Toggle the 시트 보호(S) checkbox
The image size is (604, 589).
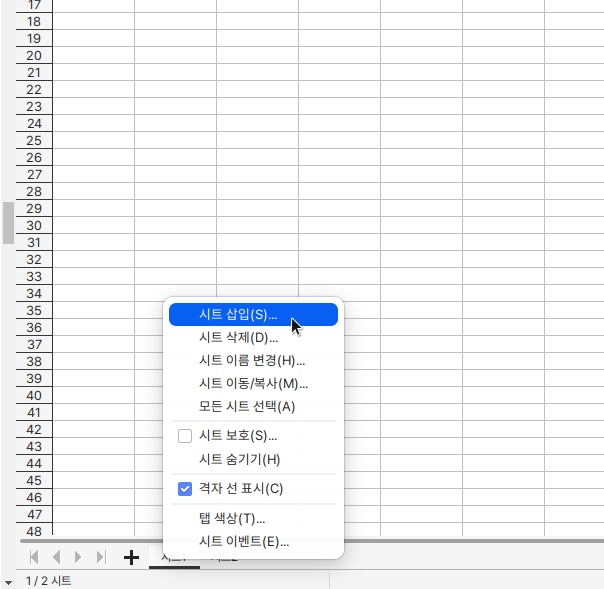click(x=184, y=436)
